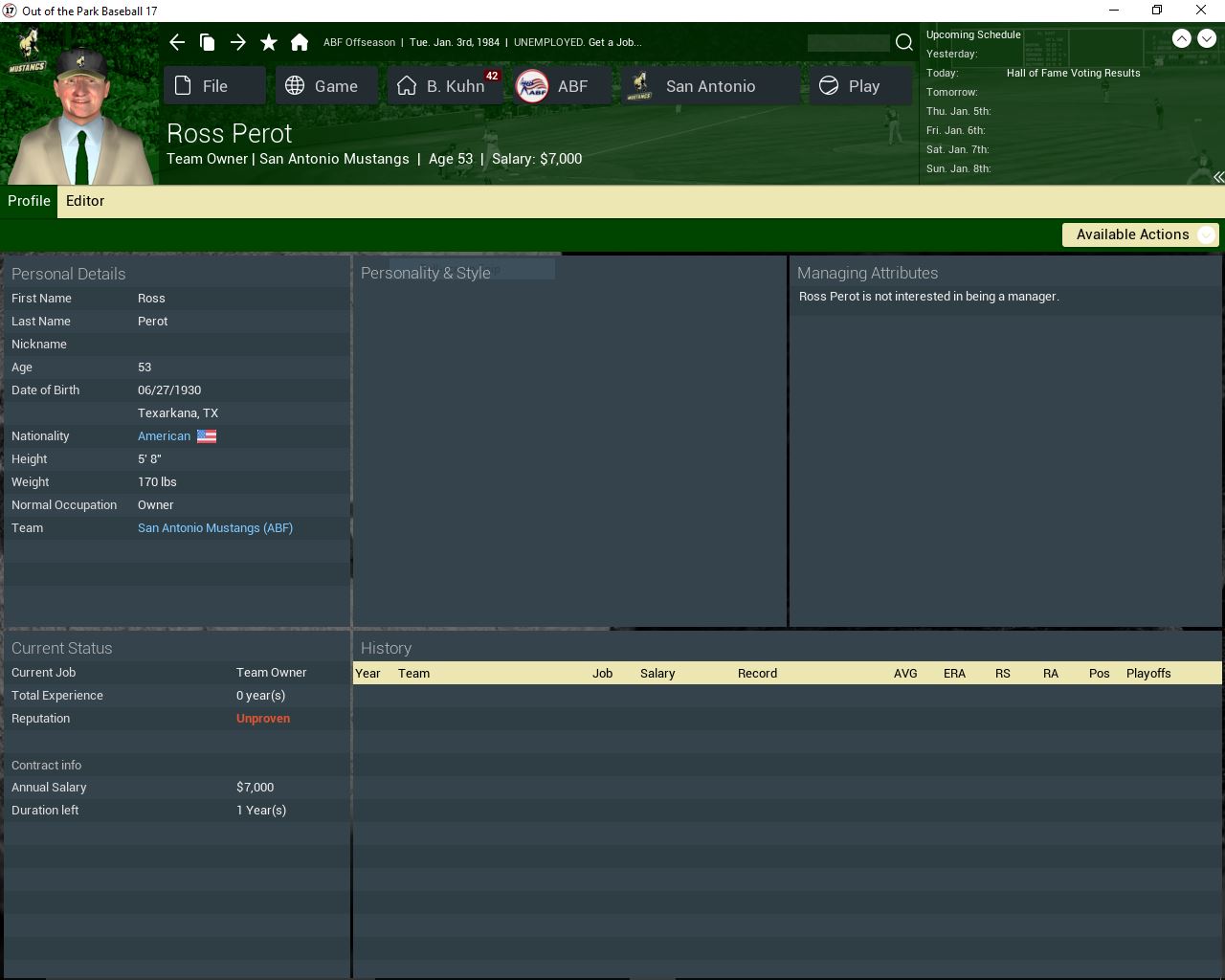Screen dimensions: 1225x980
Task: Click the 1 Year(s) duration left value
Action: [x=261, y=811]
